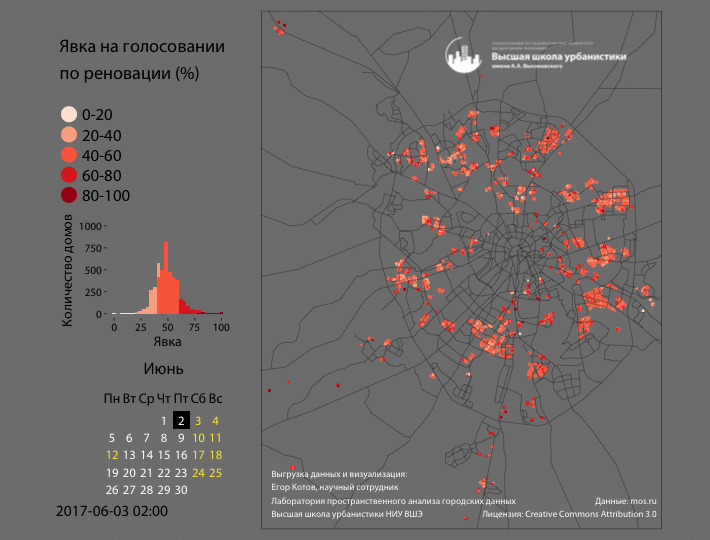Select day 9 in the calendar
This screenshot has height=540, width=710.
(x=181, y=438)
